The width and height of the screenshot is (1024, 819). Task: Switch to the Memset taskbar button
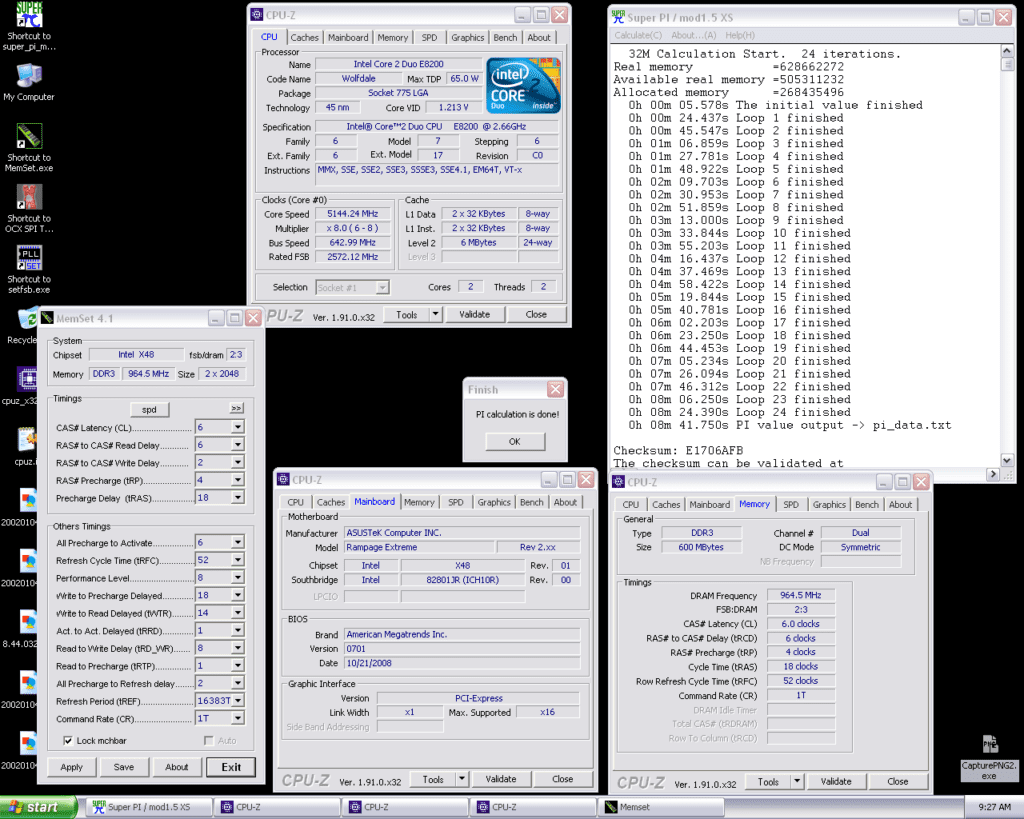coord(662,807)
